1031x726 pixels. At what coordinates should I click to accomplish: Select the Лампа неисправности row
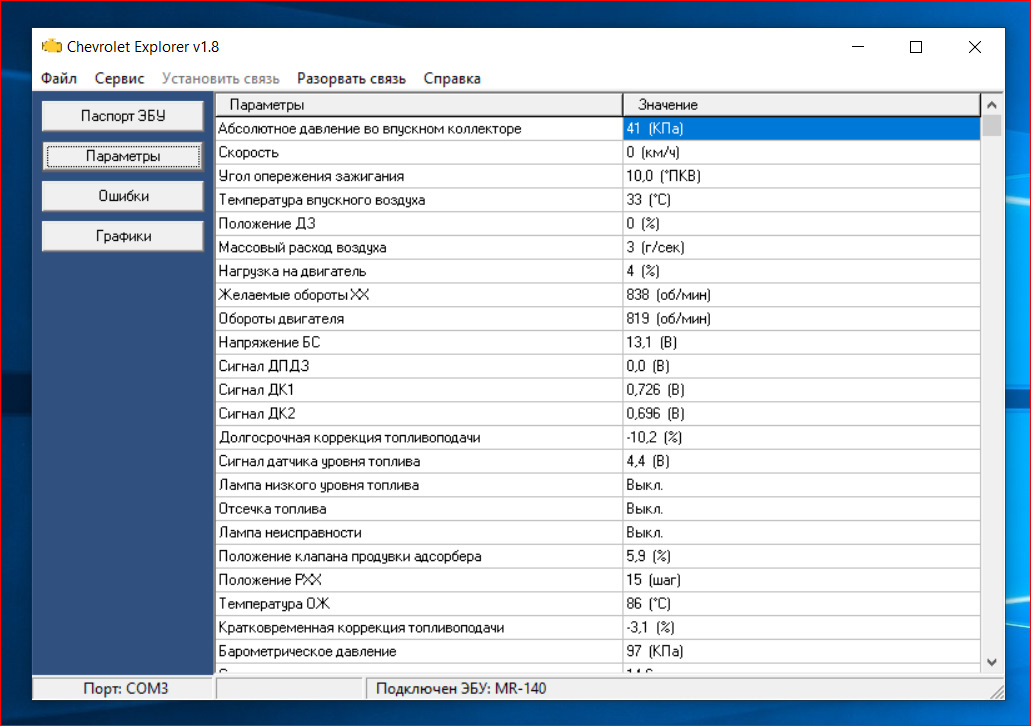click(x=598, y=533)
